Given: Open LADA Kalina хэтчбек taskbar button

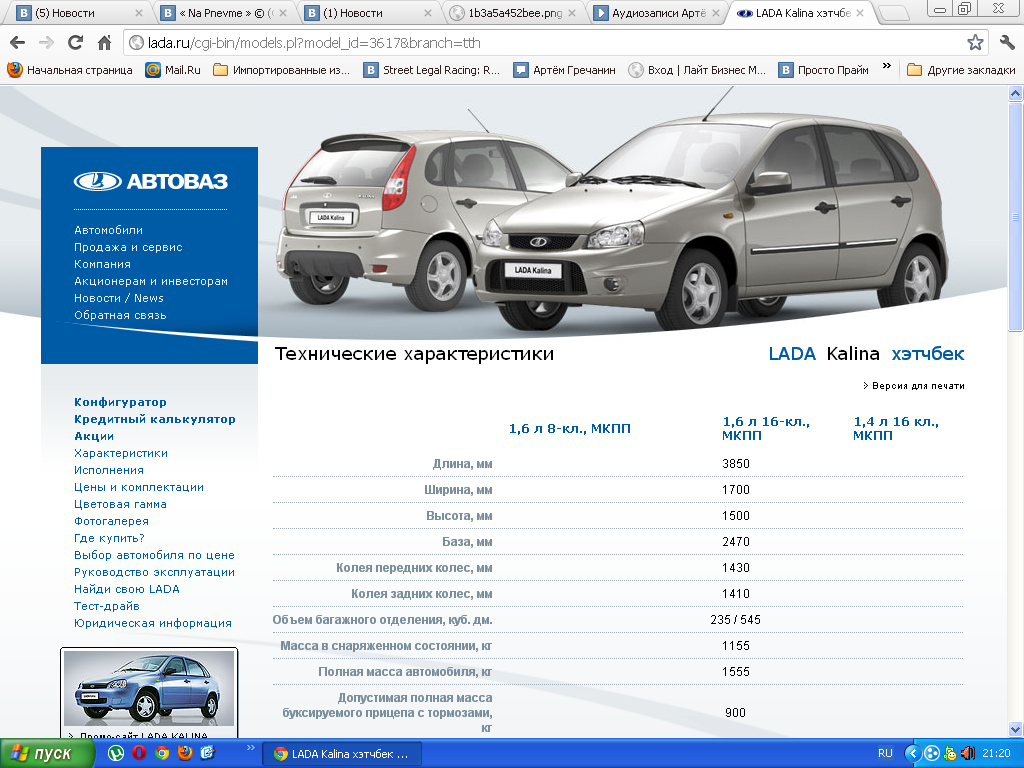Looking at the screenshot, I should (342, 754).
